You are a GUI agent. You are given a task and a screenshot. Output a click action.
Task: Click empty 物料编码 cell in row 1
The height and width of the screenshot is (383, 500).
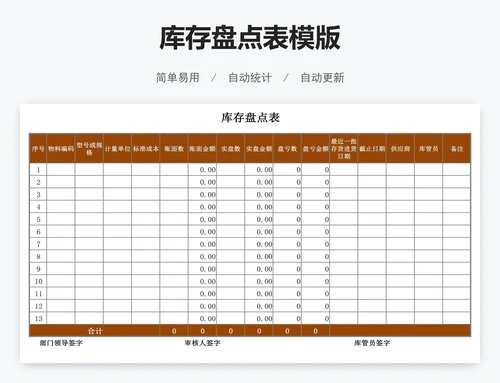[61, 170]
